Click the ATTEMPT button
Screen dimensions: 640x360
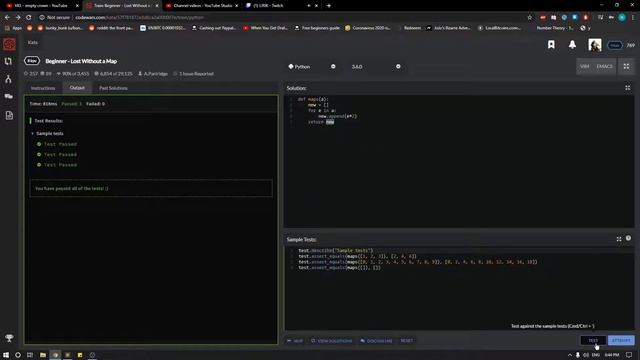tap(621, 340)
